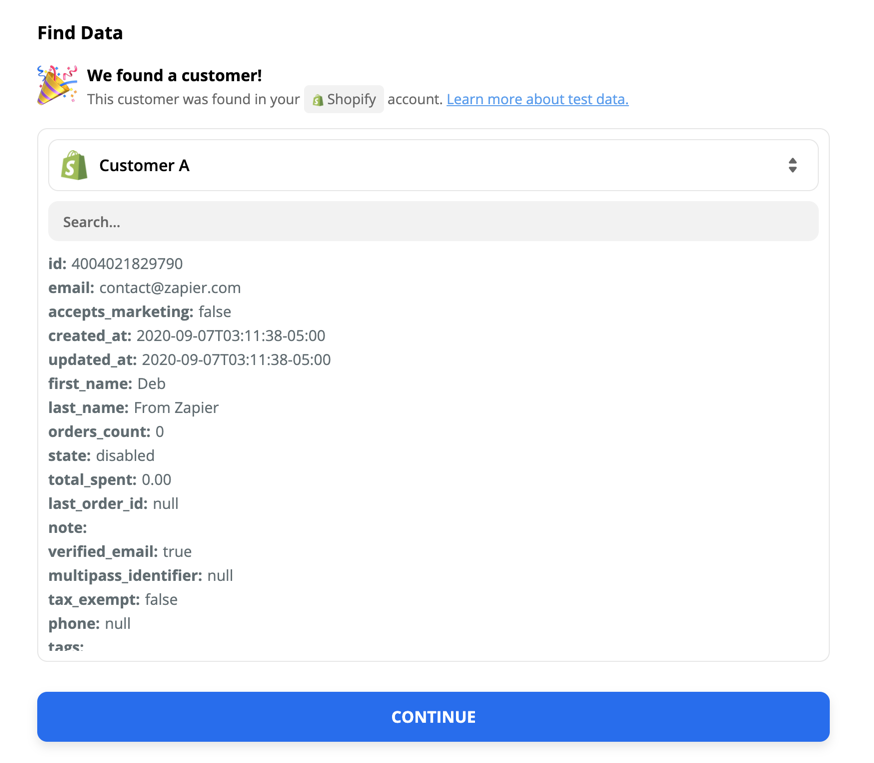The width and height of the screenshot is (874, 763).
Task: Click the small Shopify icon in account badge
Action: tap(318, 100)
